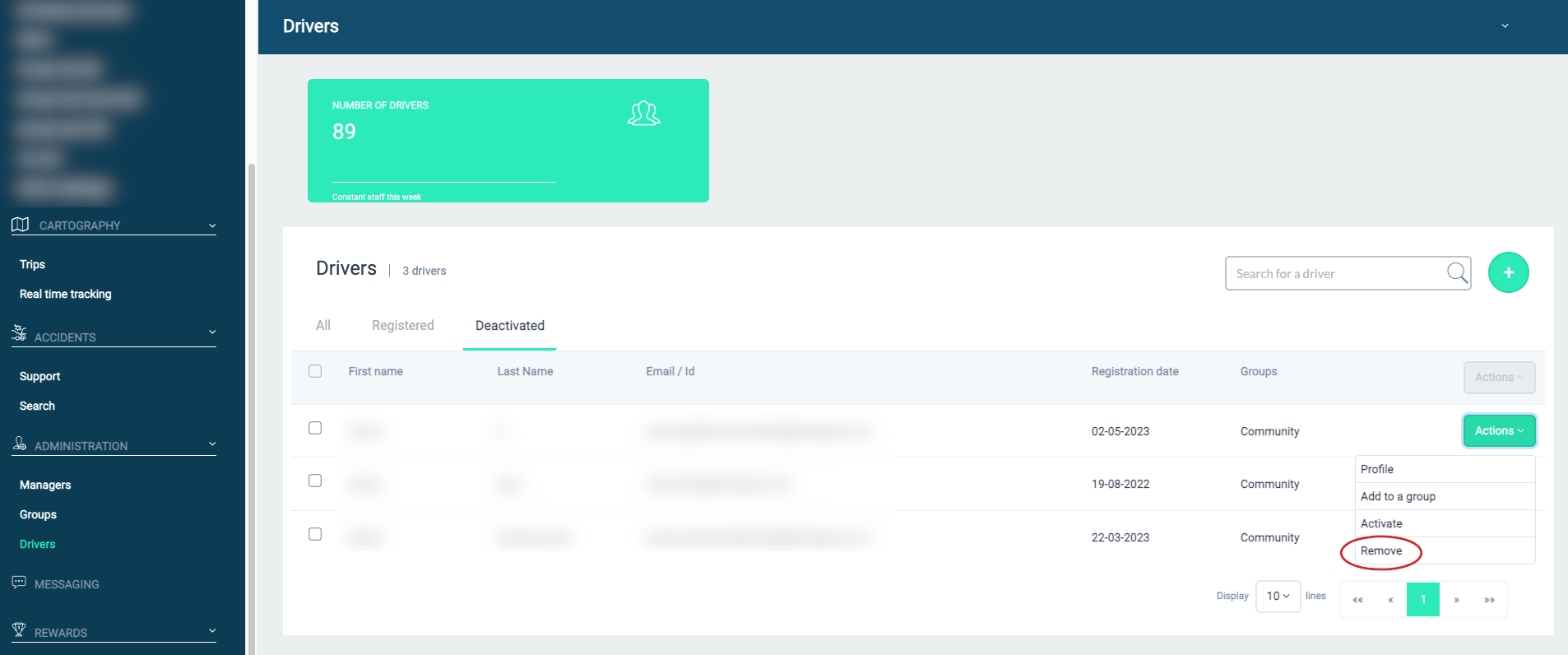
Task: Check the driver registered 02-05-2023
Action: point(315,428)
